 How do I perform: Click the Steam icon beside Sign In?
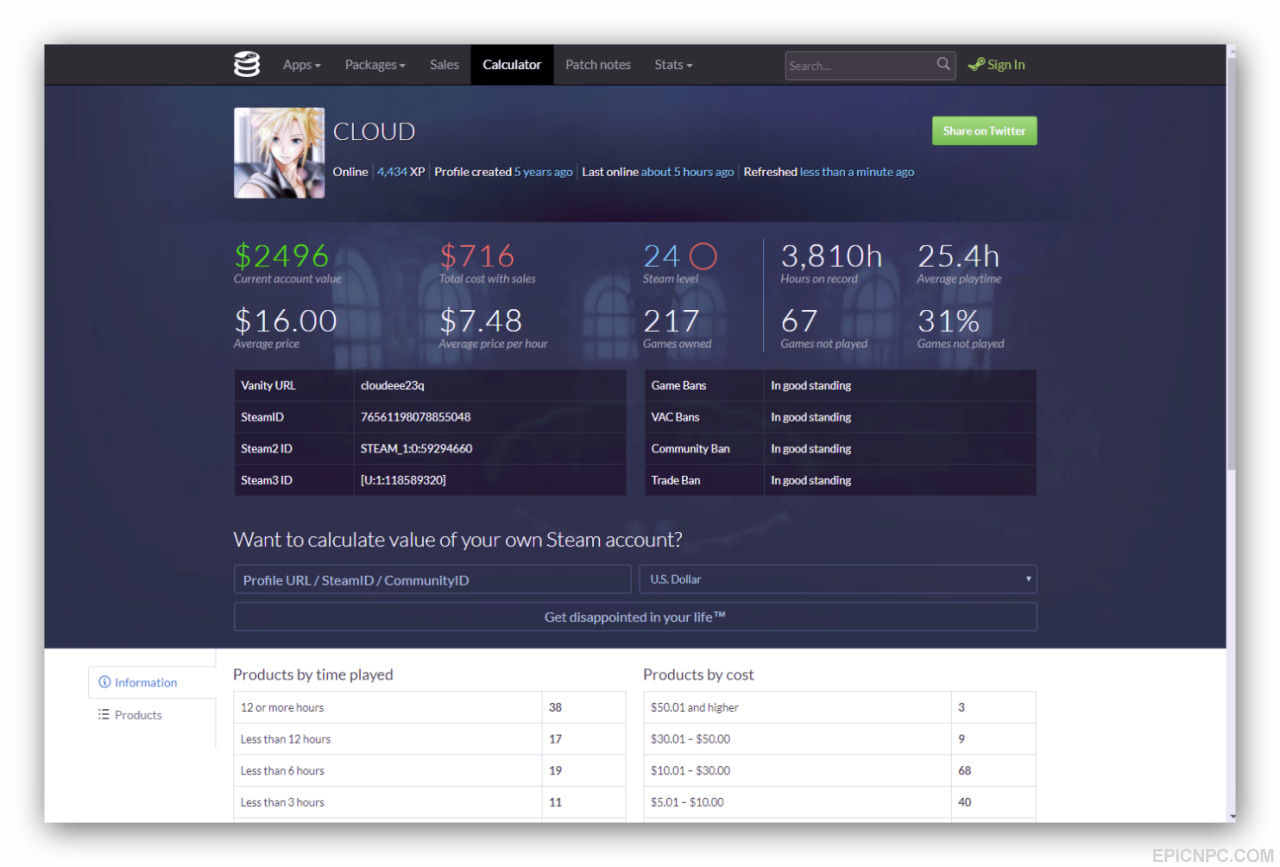click(x=976, y=65)
